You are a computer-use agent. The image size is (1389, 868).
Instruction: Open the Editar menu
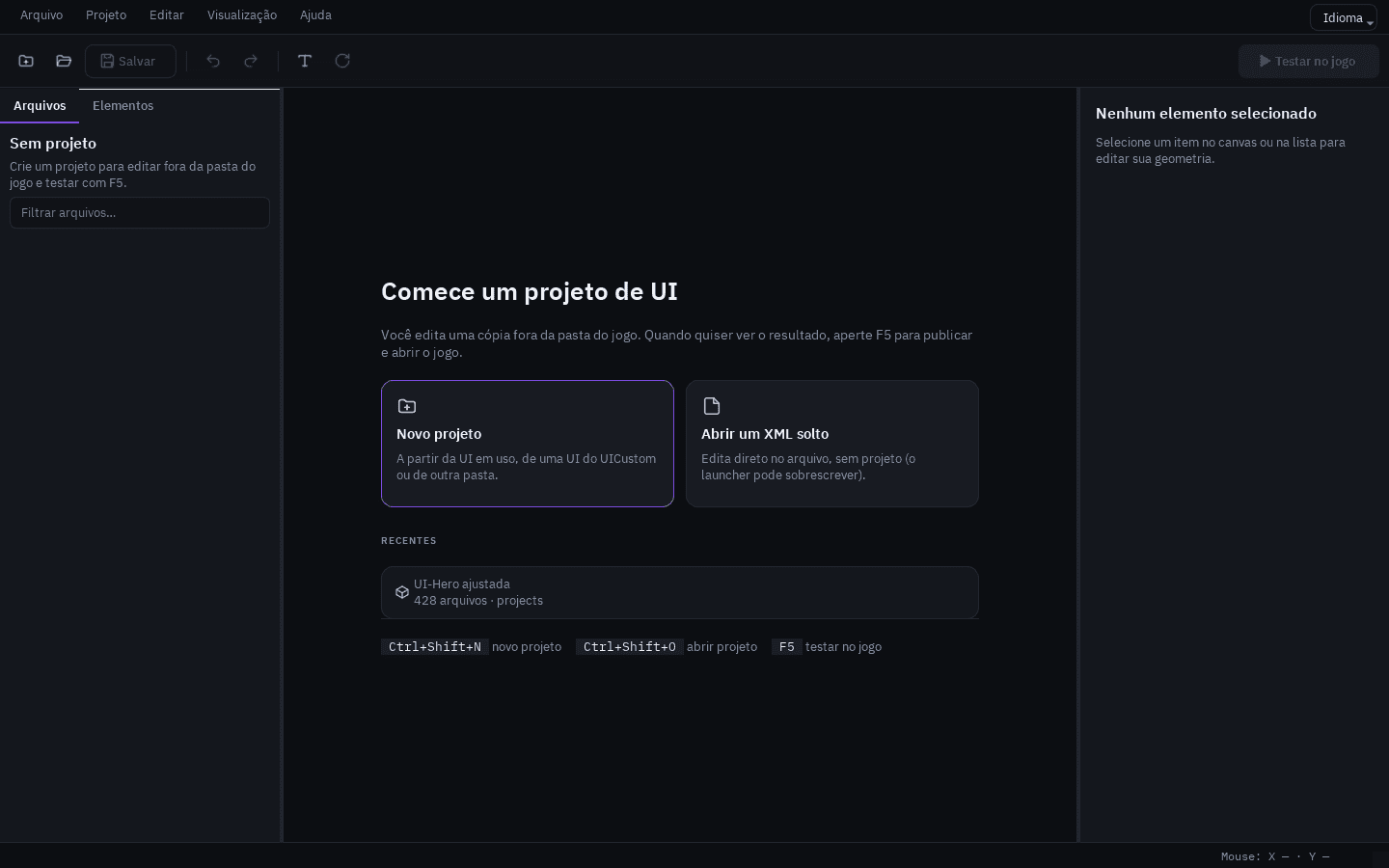pos(167,15)
